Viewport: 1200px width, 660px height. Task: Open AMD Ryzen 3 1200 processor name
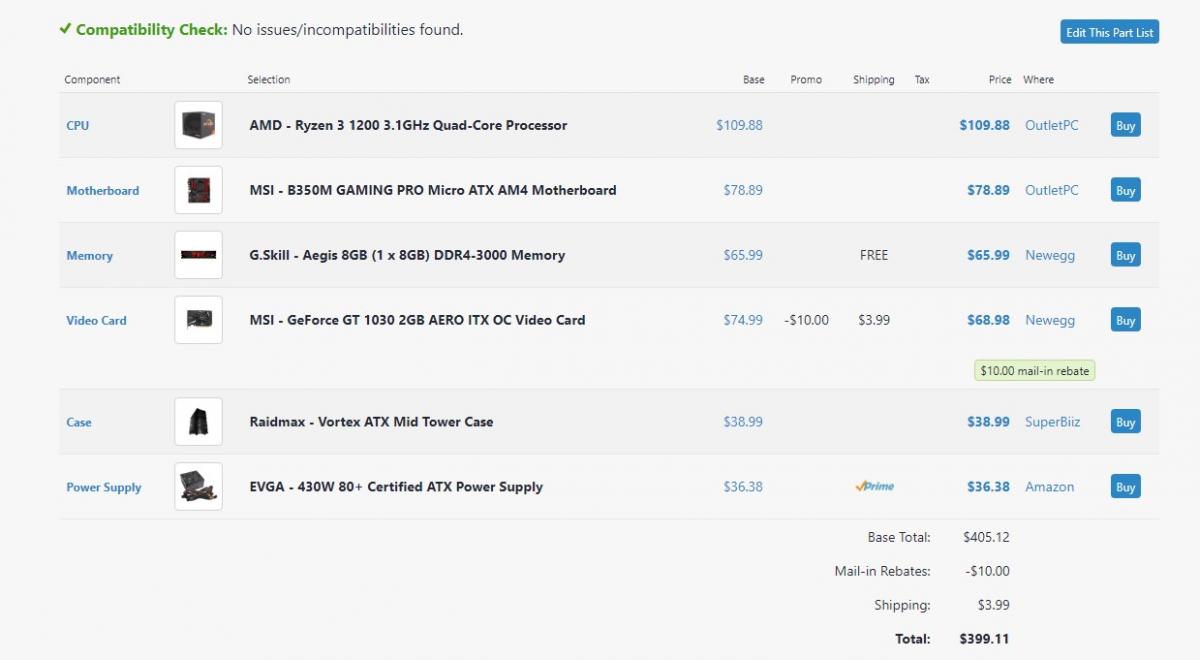point(408,125)
